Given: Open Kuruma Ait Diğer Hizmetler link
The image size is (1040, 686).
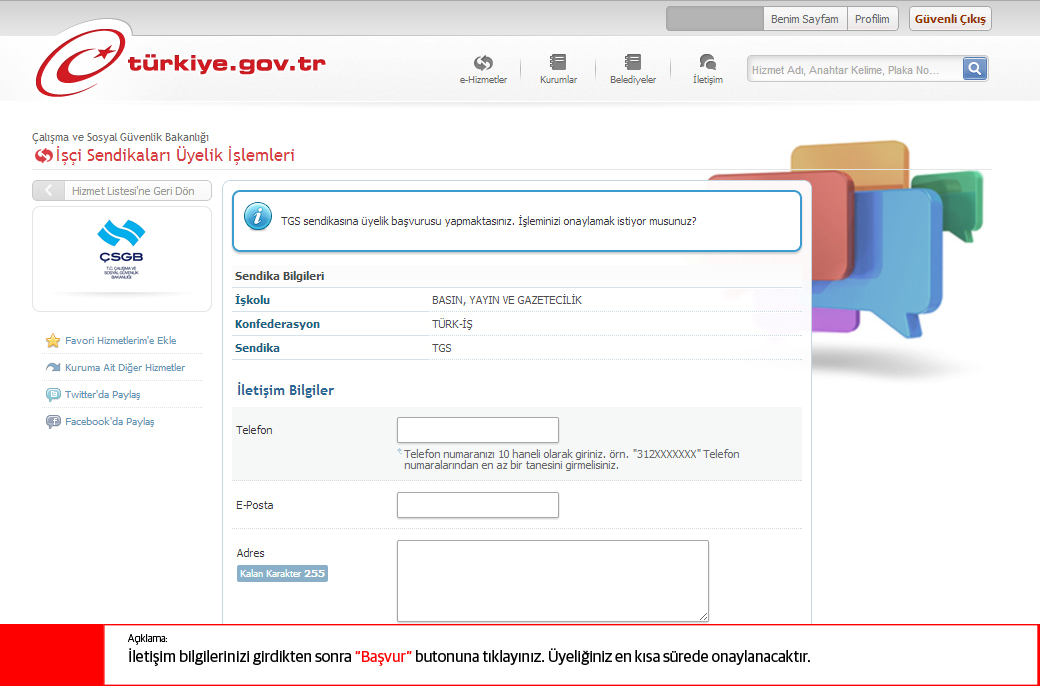Looking at the screenshot, I should 123,367.
